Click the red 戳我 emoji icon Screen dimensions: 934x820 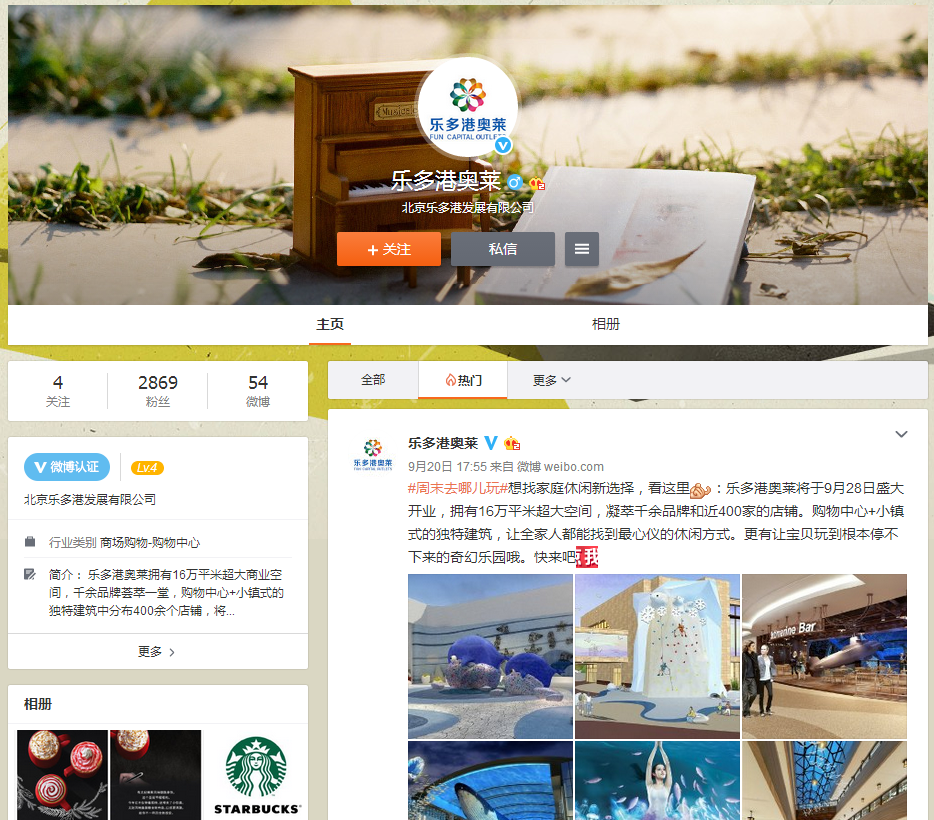click(x=587, y=557)
